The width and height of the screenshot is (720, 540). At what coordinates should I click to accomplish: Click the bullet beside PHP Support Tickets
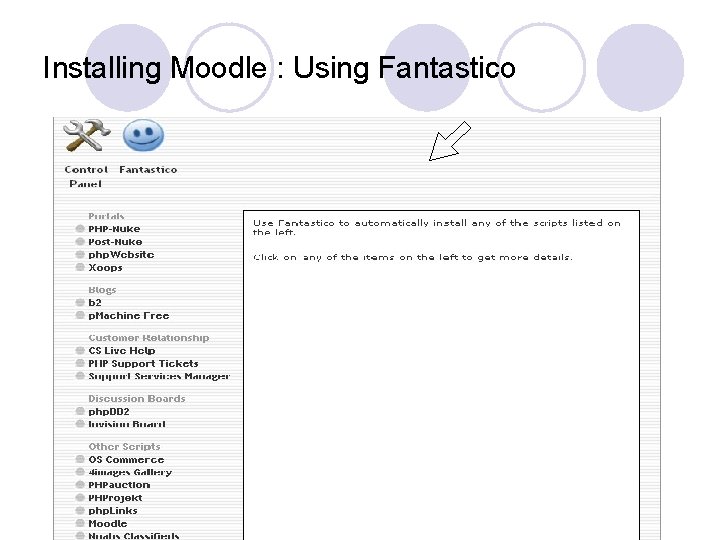point(80,363)
